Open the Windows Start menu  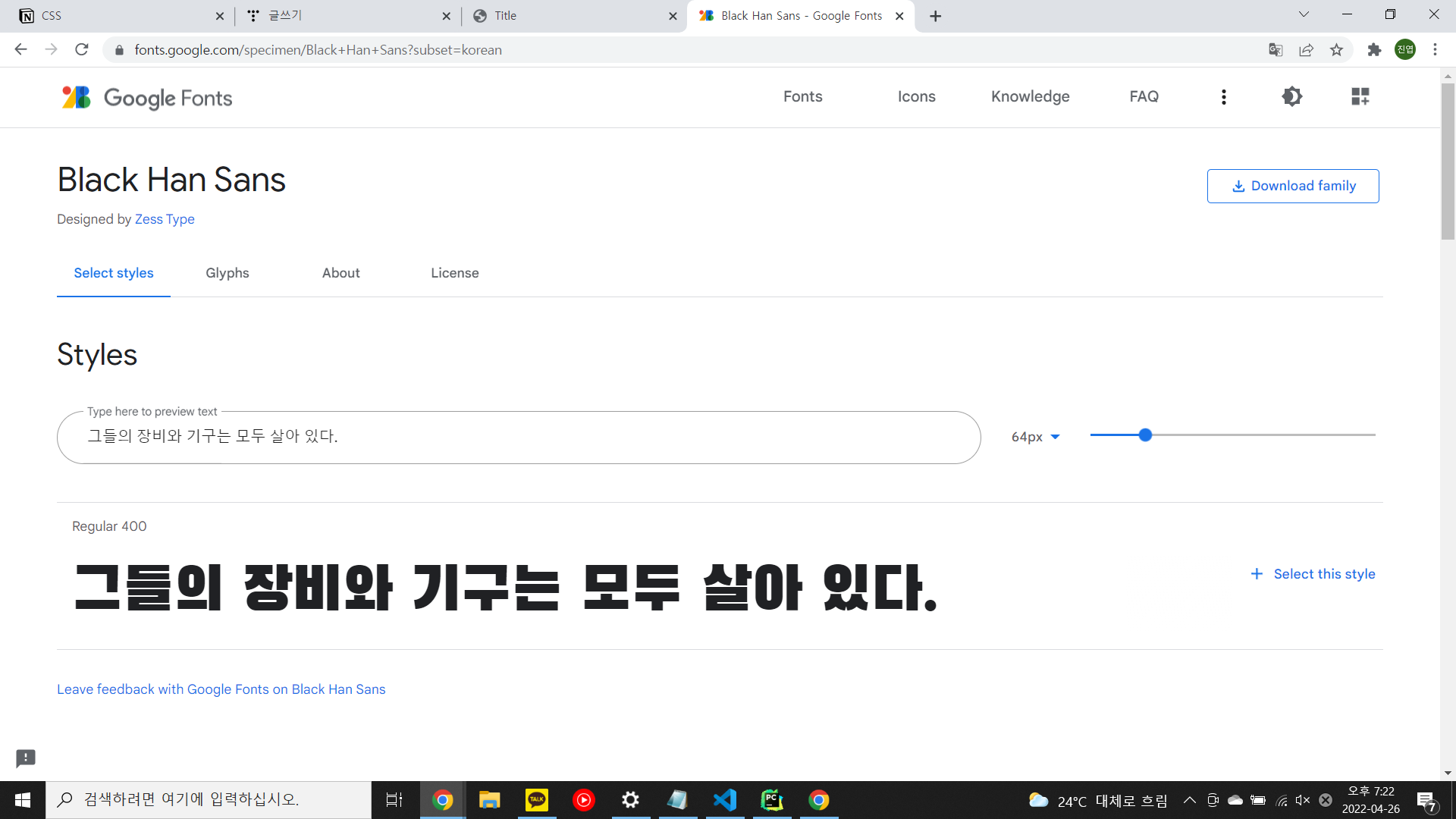(x=23, y=800)
